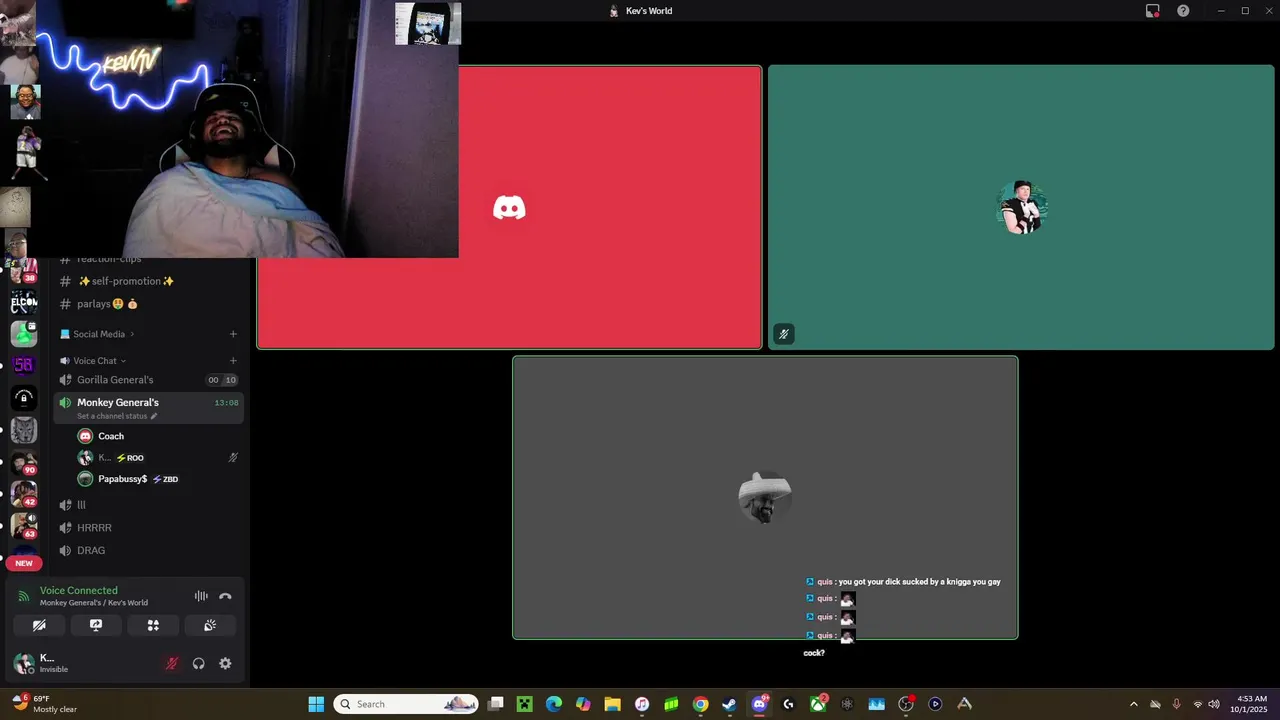Image resolution: width=1280 pixels, height=720 pixels.
Task: Open Task View from taskbar
Action: click(x=495, y=704)
